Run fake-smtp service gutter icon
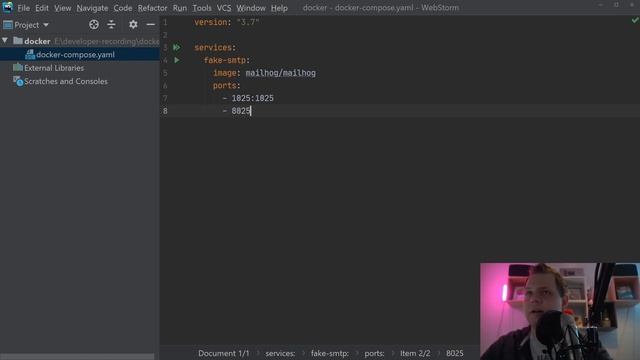Viewport: 640px width, 360px height. click(177, 60)
